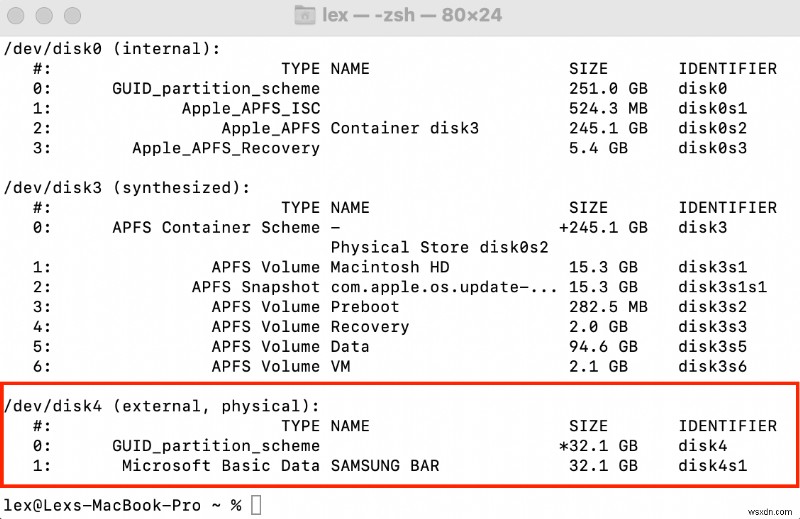Click the "Preboot" volume name
Viewport: 800px width, 519px height.
[x=365, y=307]
